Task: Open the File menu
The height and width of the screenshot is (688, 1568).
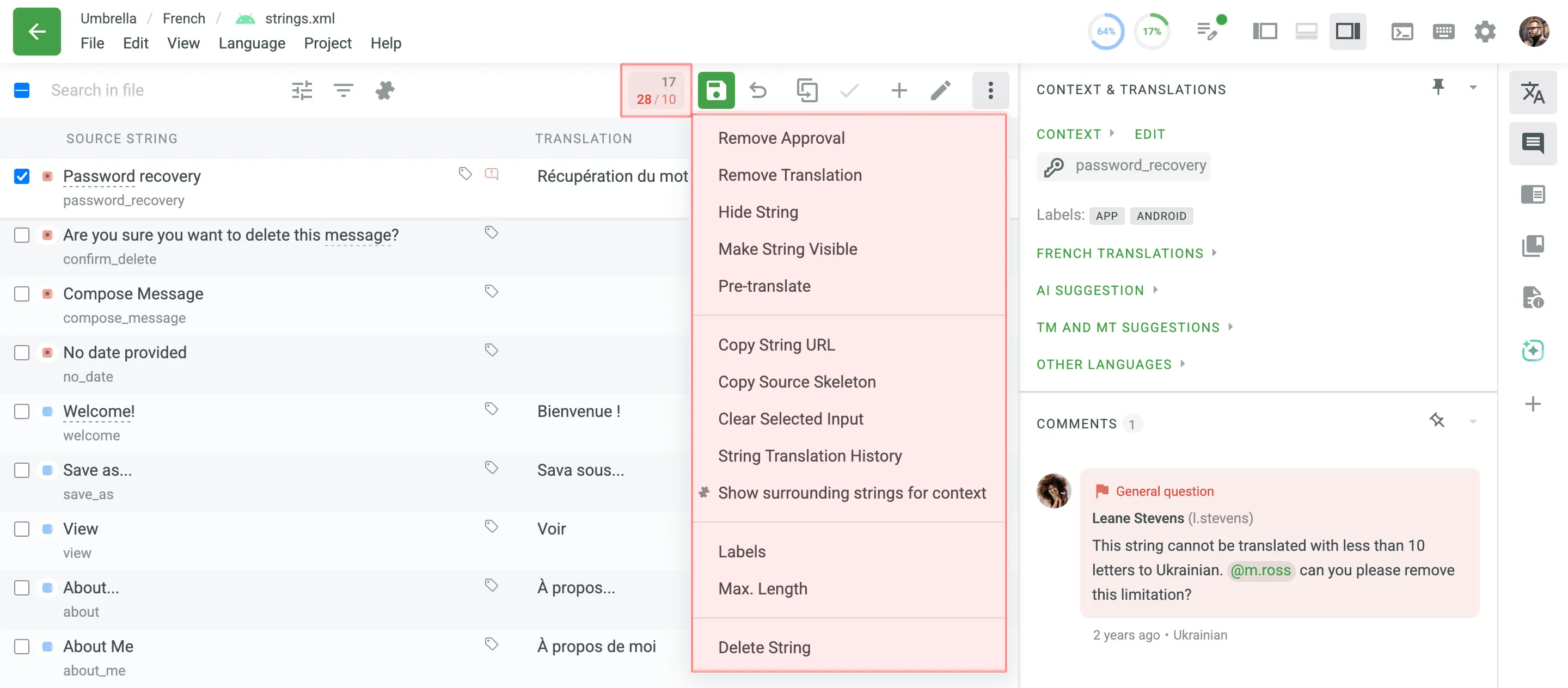Action: (x=93, y=42)
